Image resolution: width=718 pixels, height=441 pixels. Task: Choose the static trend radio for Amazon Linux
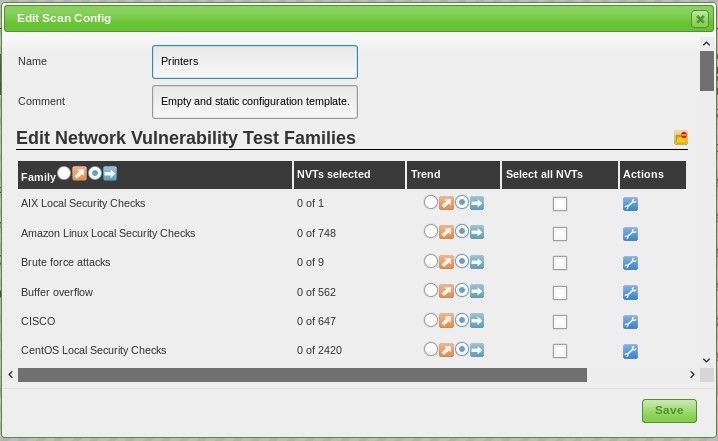462,231
